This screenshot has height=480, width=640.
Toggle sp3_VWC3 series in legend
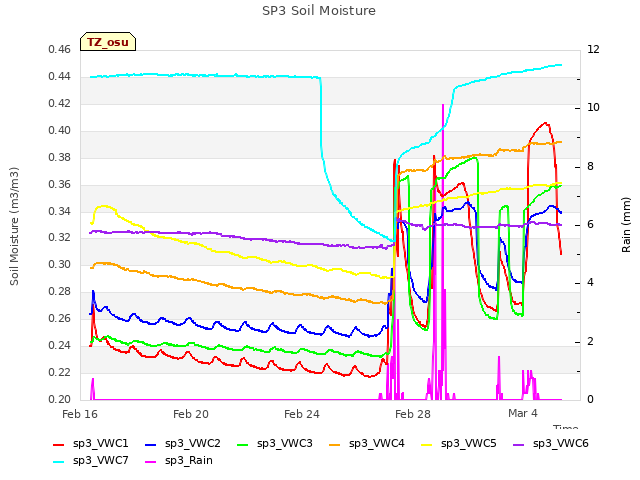point(275,444)
